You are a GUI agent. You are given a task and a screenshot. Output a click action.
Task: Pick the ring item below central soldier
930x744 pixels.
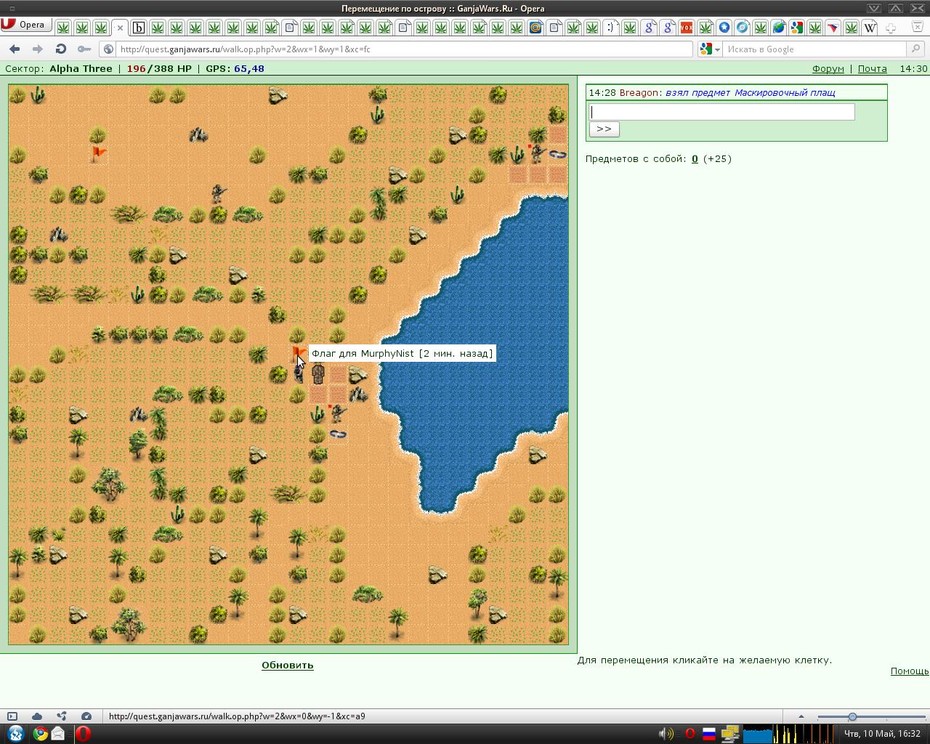338,434
